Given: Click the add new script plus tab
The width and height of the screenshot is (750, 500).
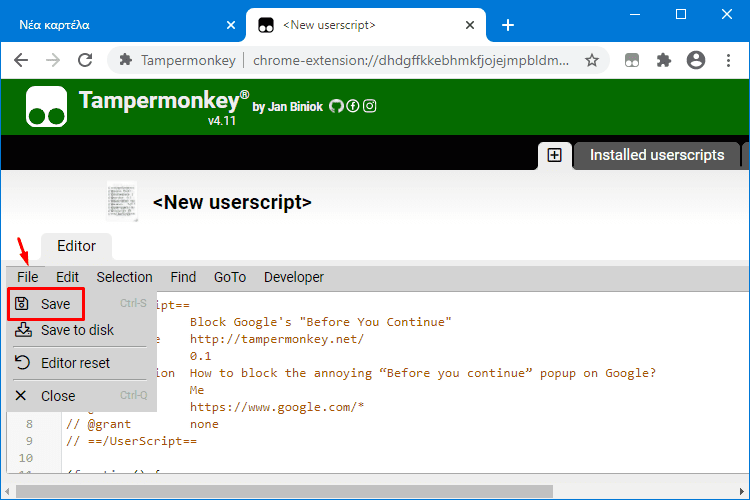Looking at the screenshot, I should 554,156.
